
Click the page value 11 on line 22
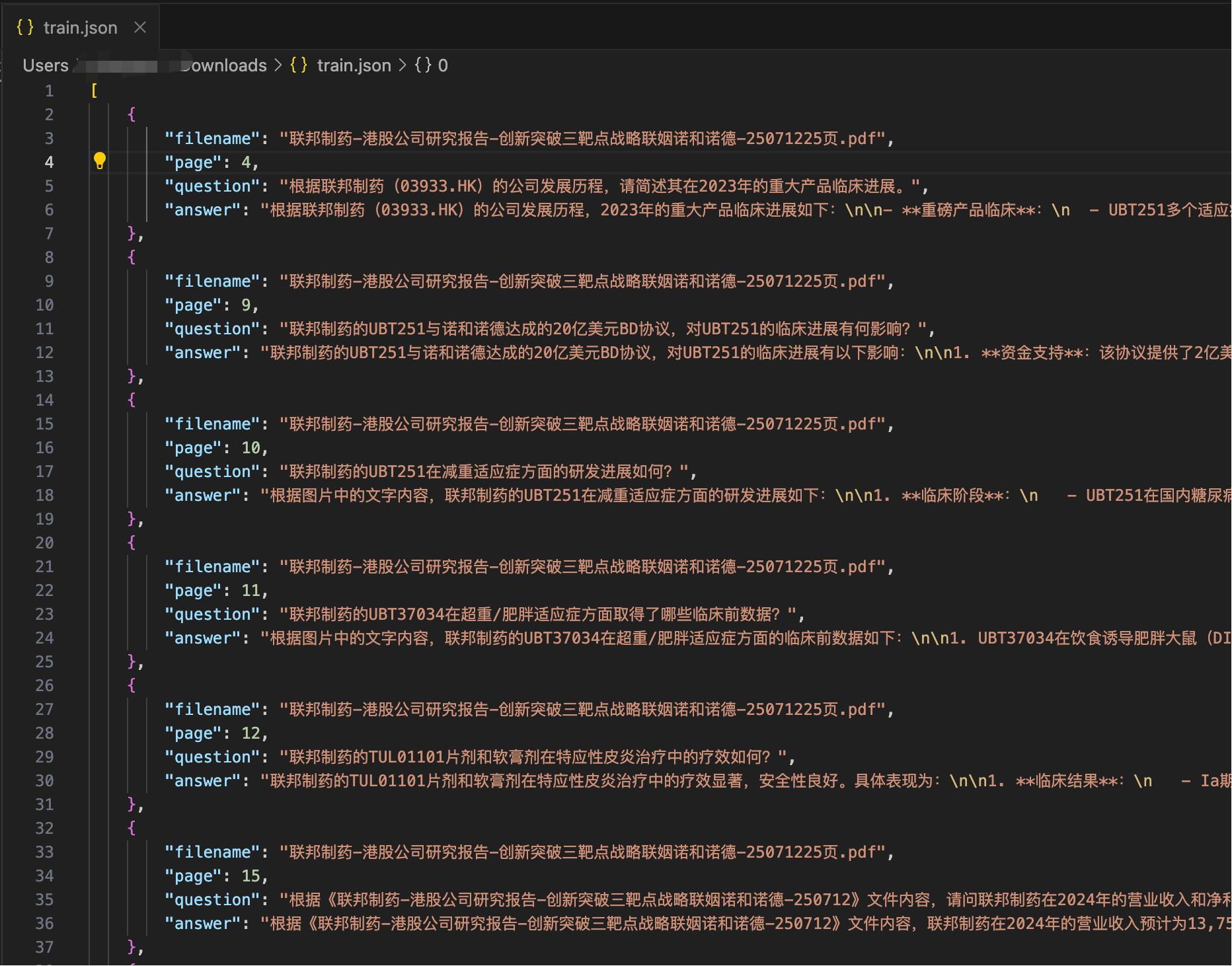click(250, 591)
